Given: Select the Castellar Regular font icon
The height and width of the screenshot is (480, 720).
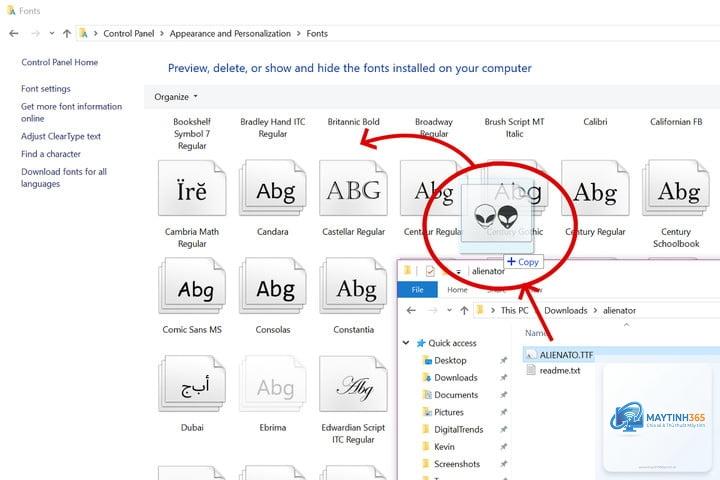Looking at the screenshot, I should click(354, 188).
